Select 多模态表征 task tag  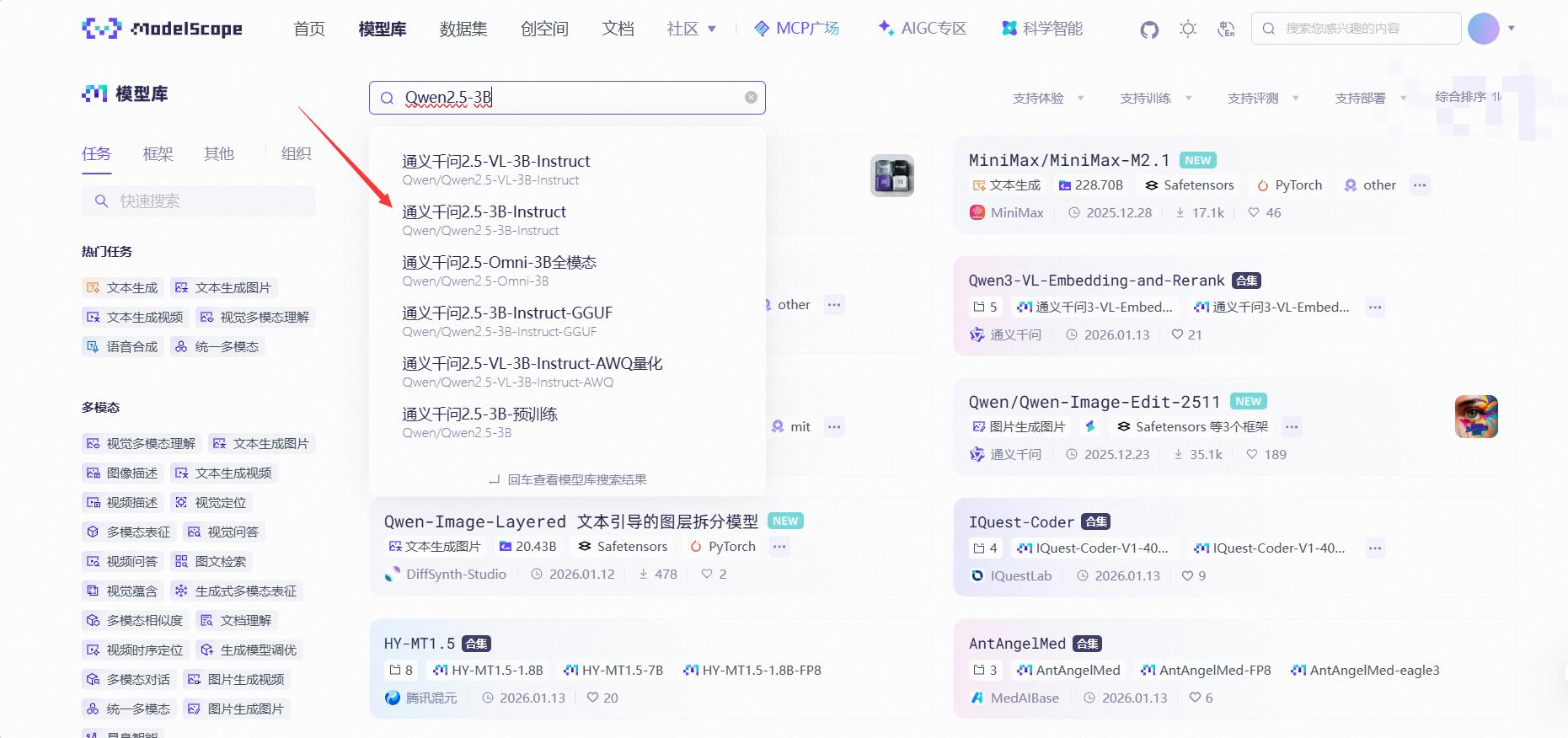[128, 532]
